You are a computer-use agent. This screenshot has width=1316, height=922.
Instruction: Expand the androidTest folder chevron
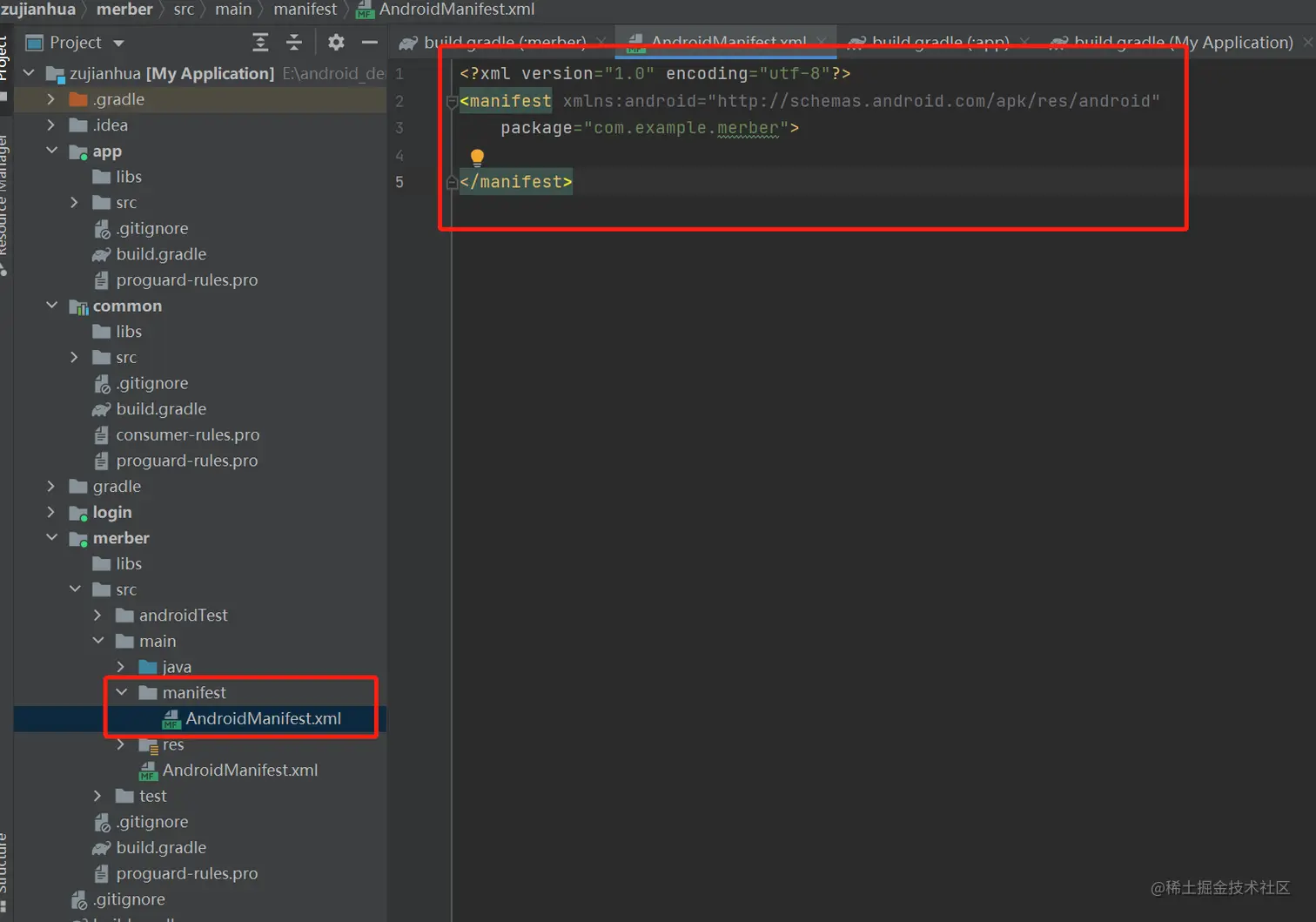pos(97,616)
